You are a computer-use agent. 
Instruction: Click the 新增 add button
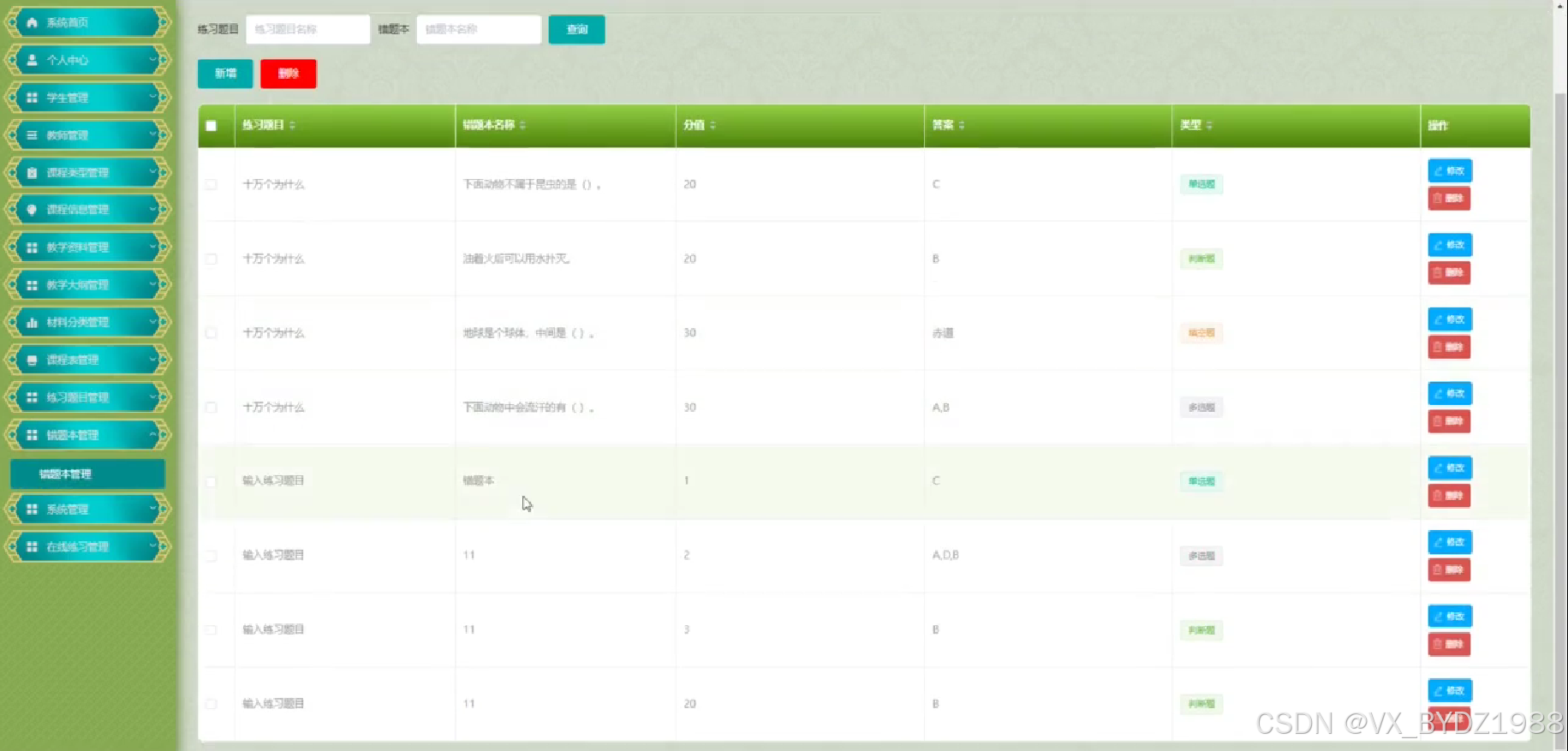tap(225, 74)
